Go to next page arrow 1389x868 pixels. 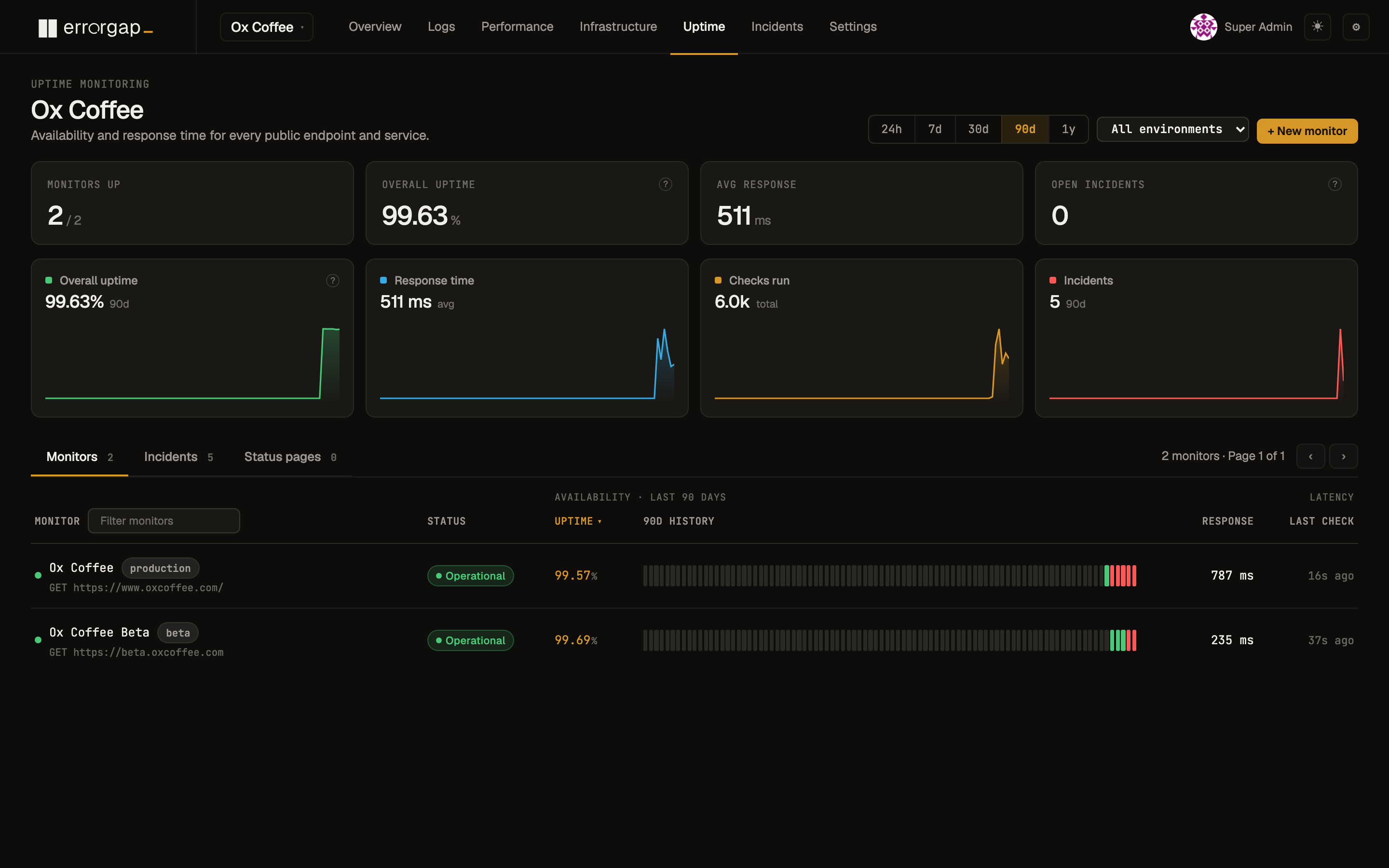click(1343, 456)
